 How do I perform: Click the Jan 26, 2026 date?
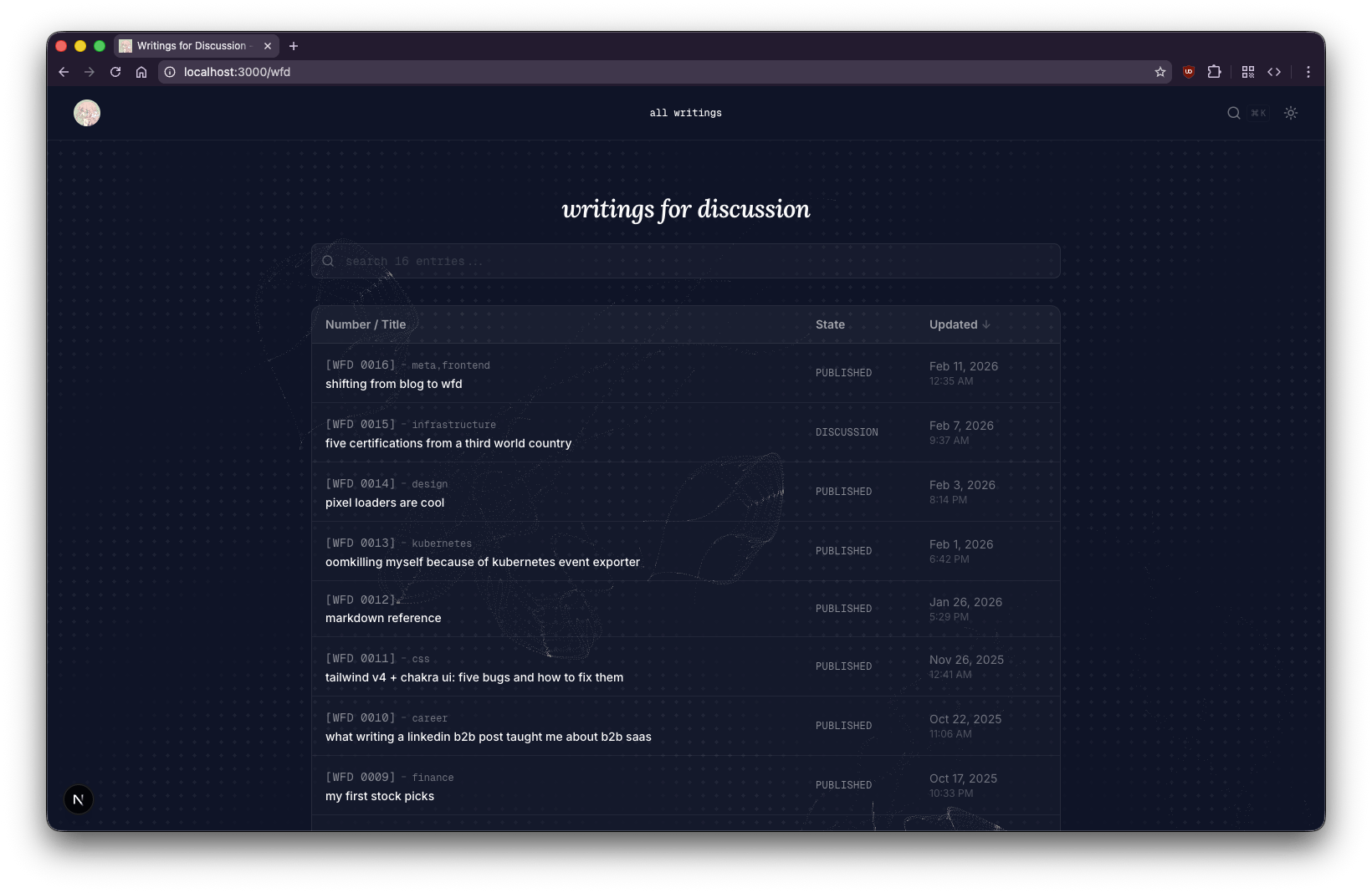tap(965, 602)
